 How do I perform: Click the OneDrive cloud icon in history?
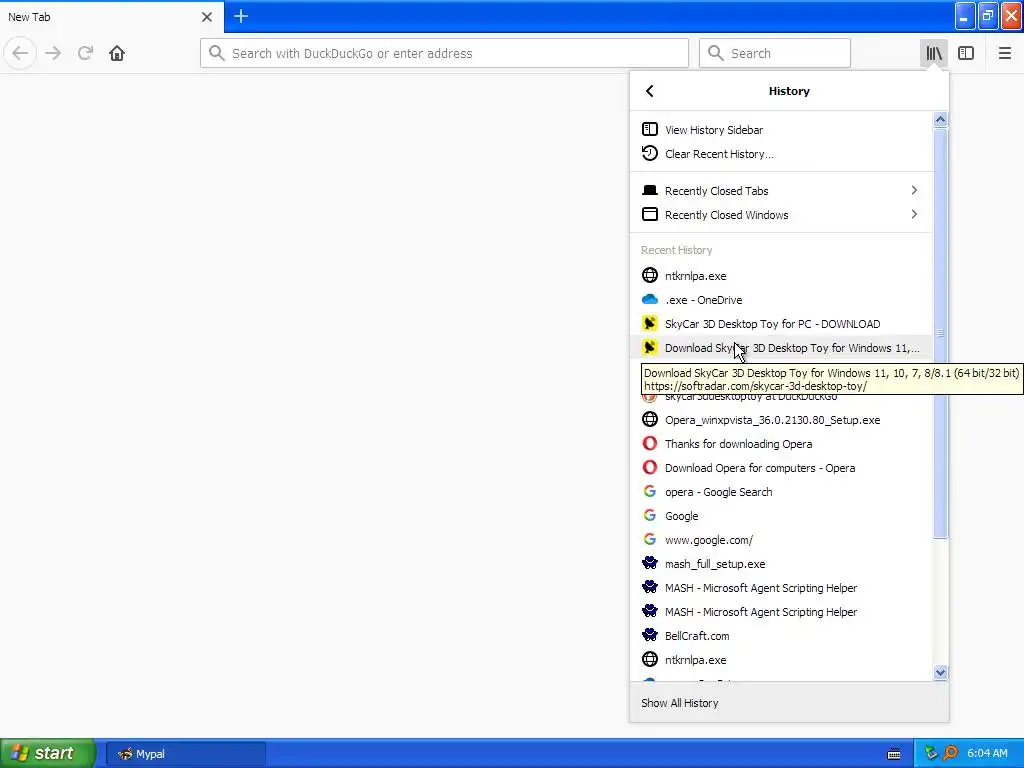[x=650, y=299]
